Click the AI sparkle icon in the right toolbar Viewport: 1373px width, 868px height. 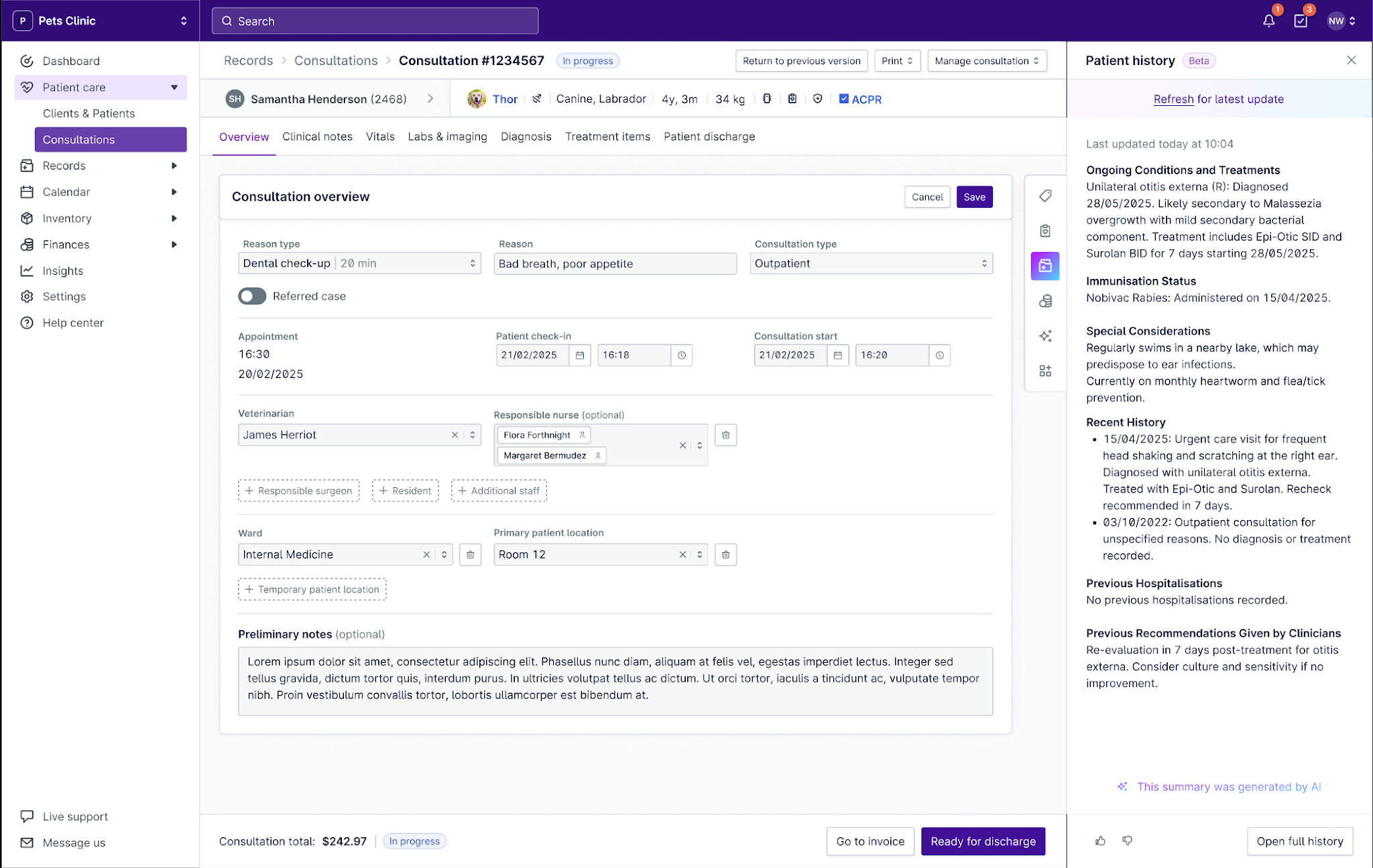1045,336
